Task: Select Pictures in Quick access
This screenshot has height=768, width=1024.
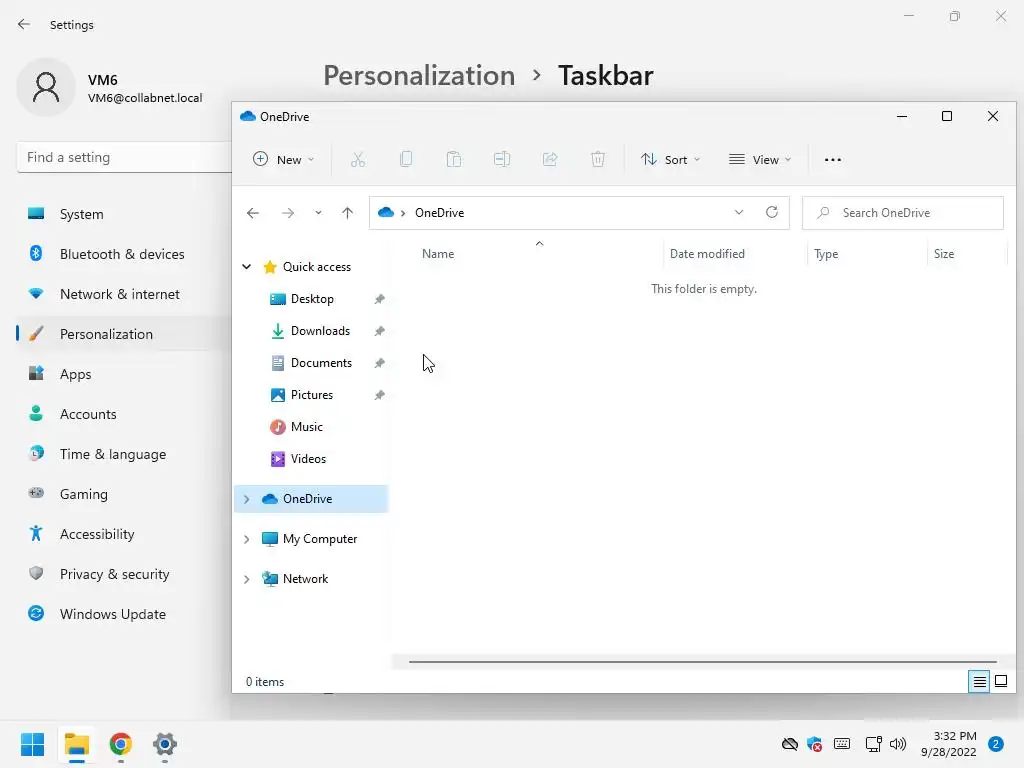Action: pyautogui.click(x=312, y=395)
